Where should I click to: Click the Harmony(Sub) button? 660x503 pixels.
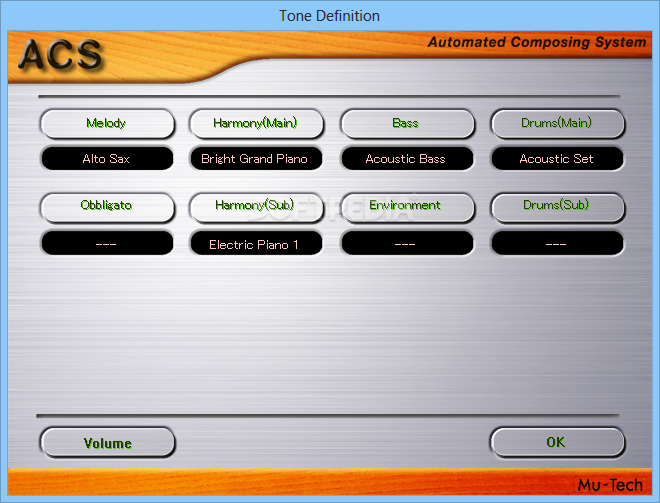[x=256, y=207]
